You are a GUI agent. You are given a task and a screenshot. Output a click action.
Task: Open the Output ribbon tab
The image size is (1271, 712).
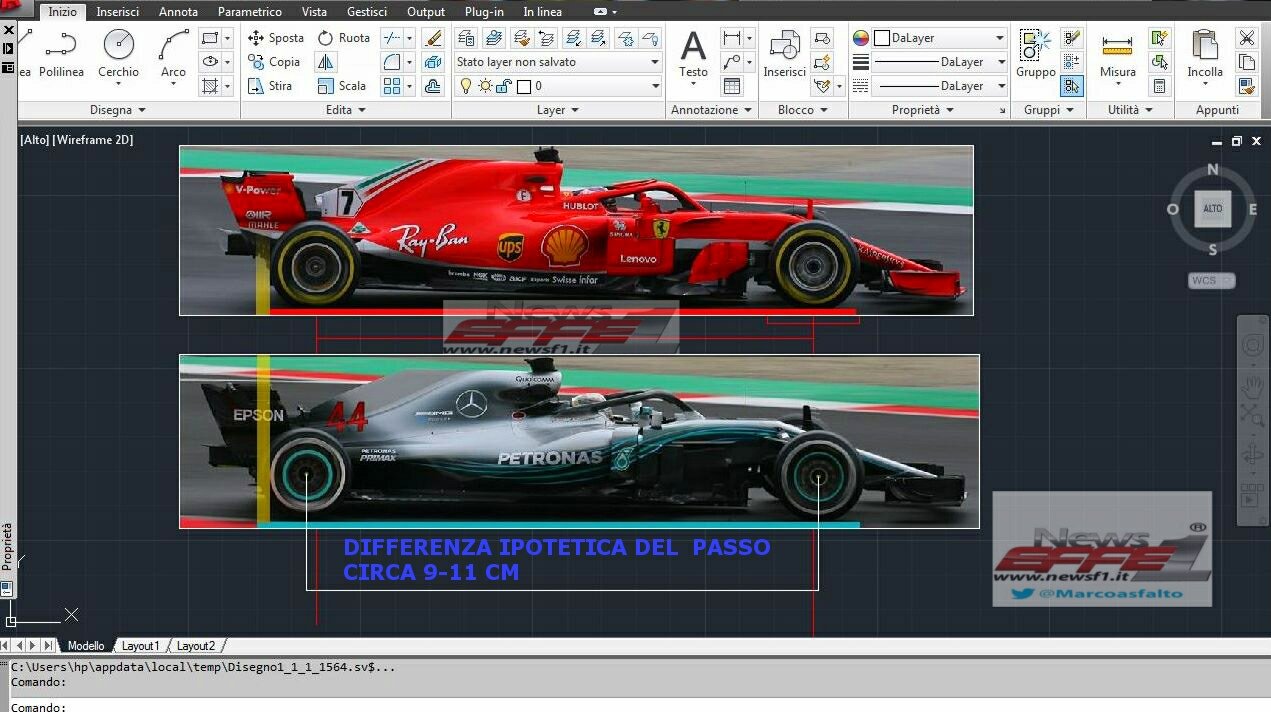[x=426, y=12]
